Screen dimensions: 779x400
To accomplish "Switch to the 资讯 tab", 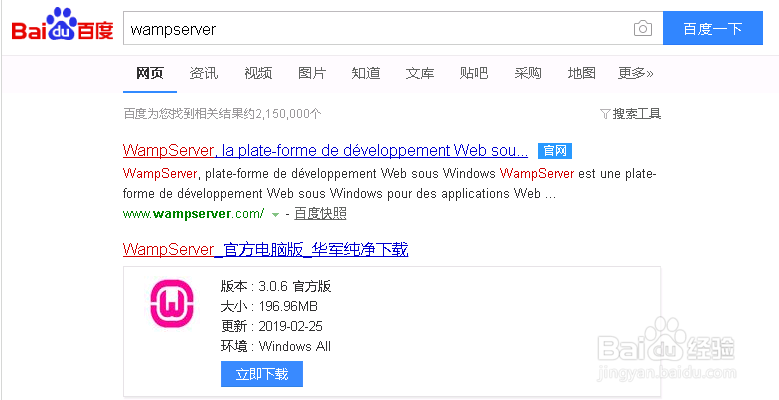I will point(204,73).
